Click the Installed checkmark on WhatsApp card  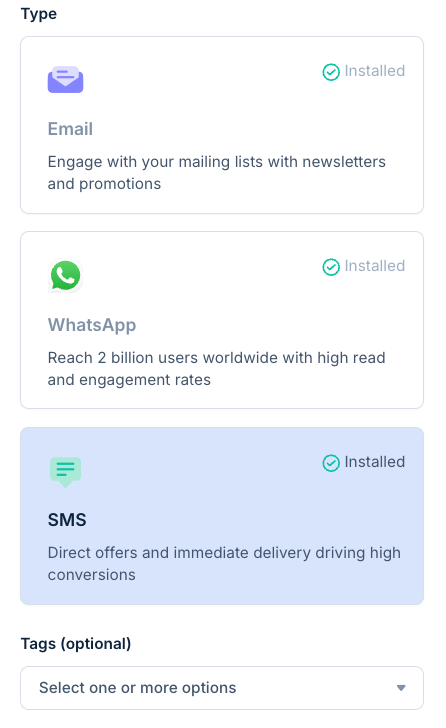[331, 267]
